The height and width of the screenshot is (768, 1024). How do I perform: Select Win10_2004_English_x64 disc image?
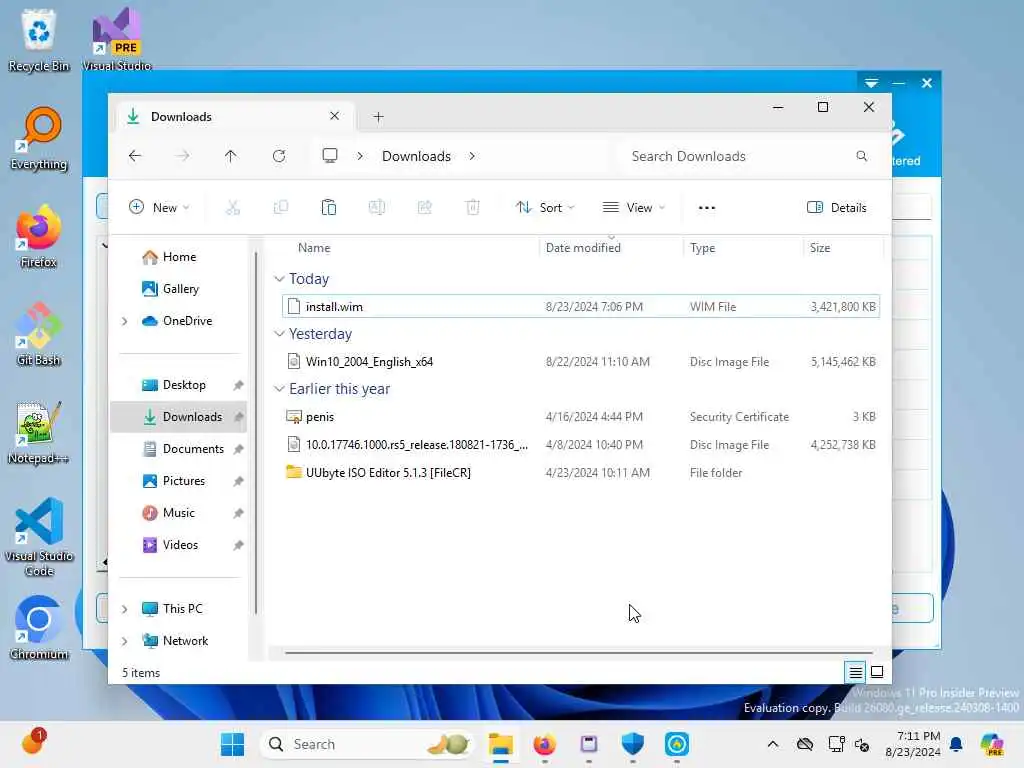pos(581,361)
